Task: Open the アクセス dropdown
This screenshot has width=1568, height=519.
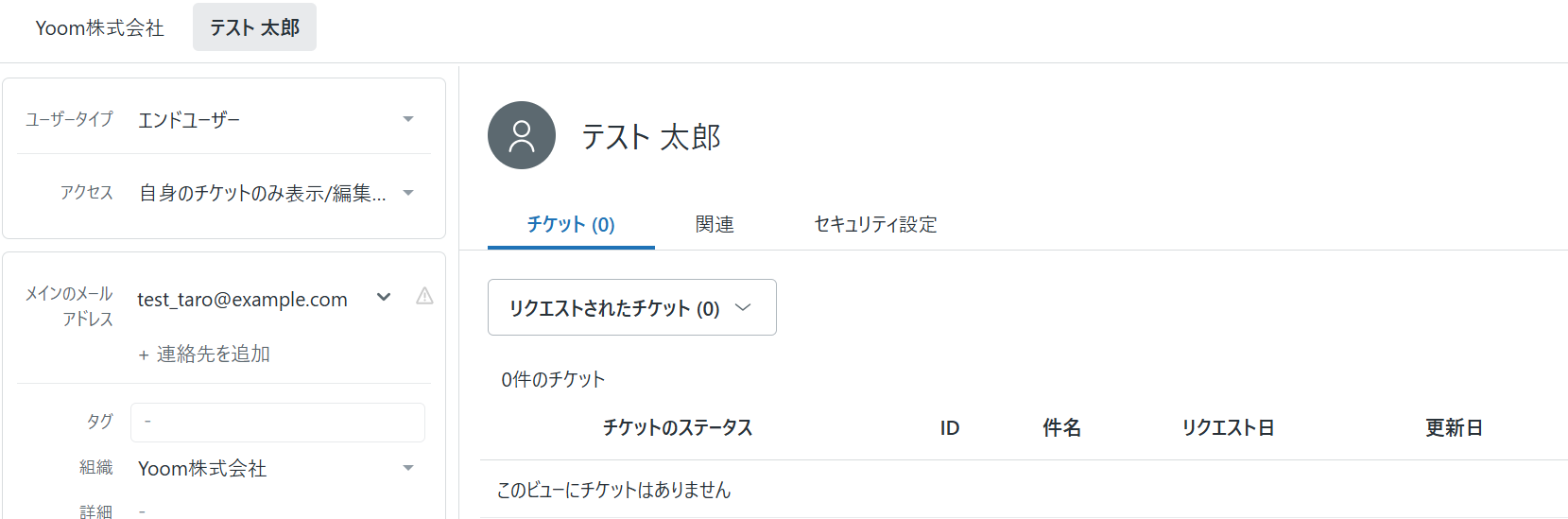Action: pyautogui.click(x=277, y=193)
